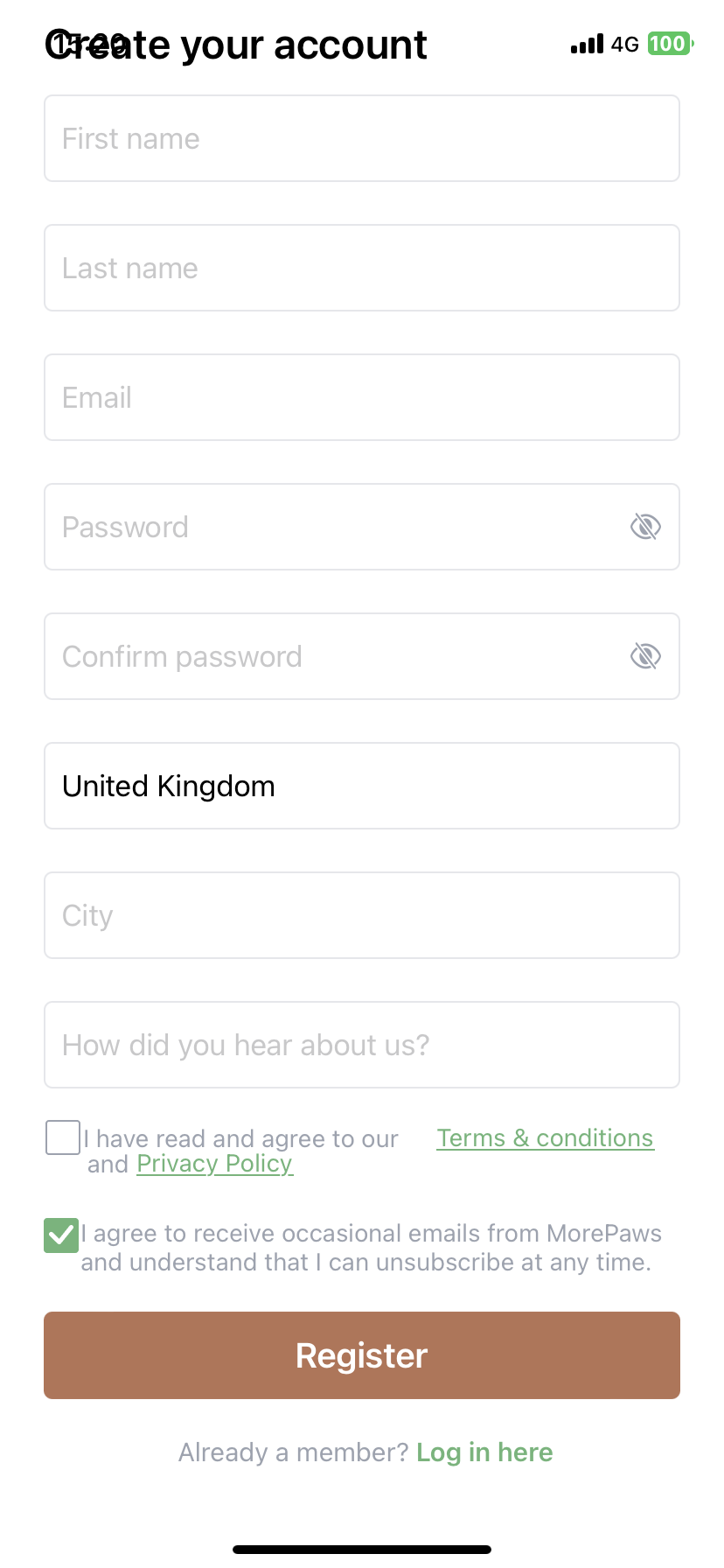Tap the cellular signal bars icon
The width and height of the screenshot is (724, 1568).
point(587,44)
